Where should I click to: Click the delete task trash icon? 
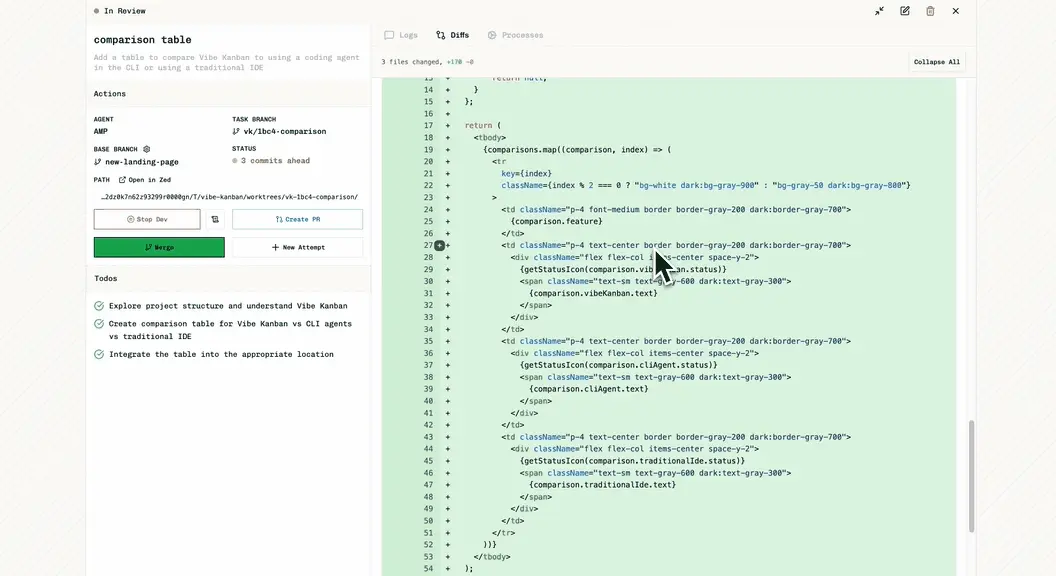pyautogui.click(x=930, y=11)
